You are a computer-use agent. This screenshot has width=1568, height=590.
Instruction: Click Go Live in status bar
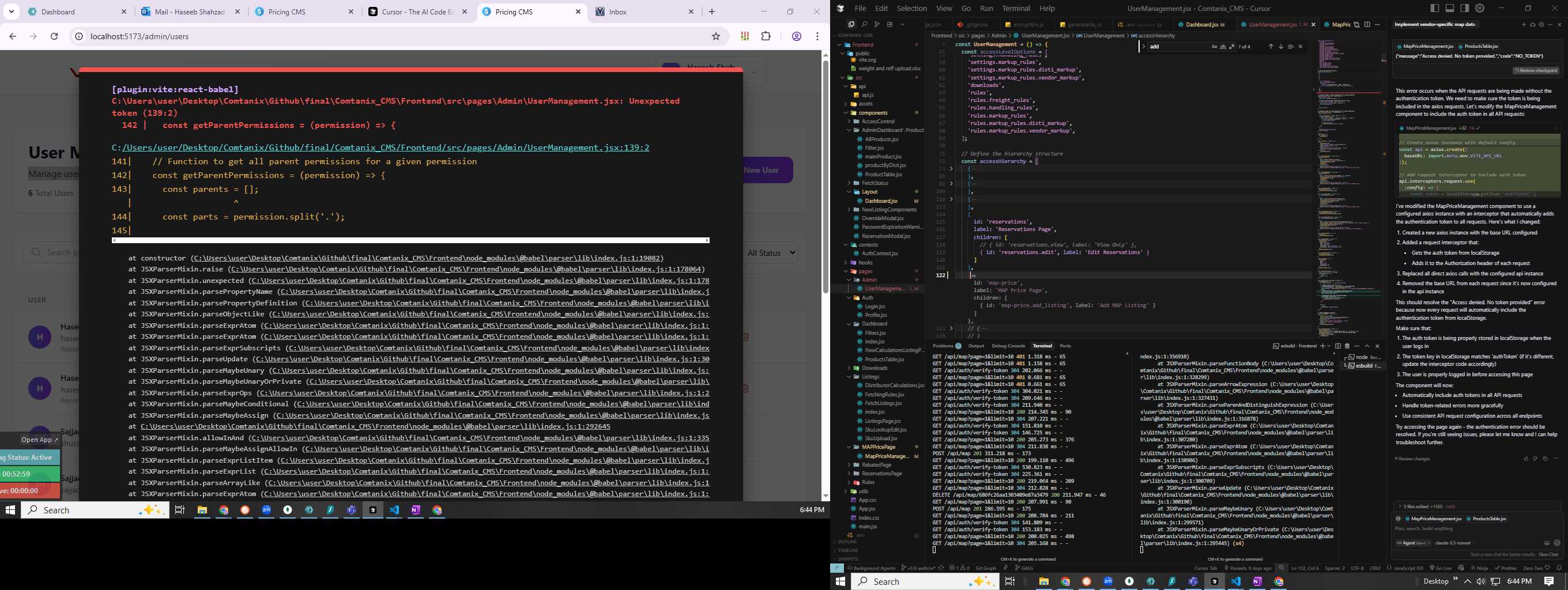[x=1441, y=568]
